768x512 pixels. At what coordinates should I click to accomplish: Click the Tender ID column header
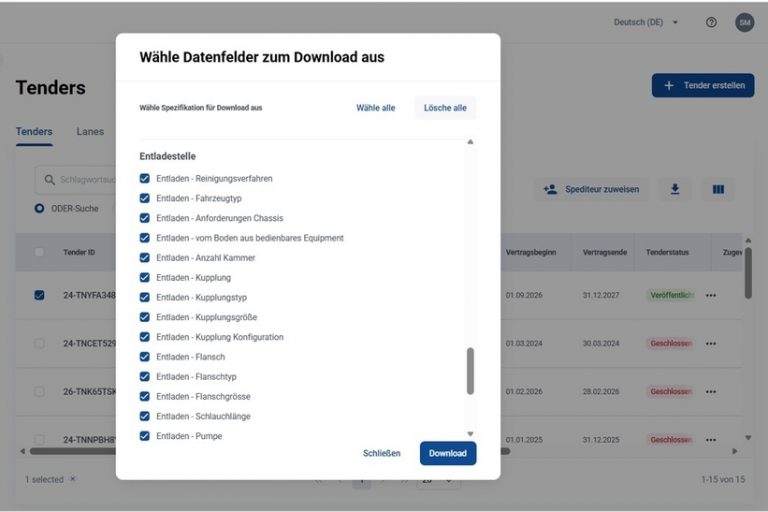(79, 252)
